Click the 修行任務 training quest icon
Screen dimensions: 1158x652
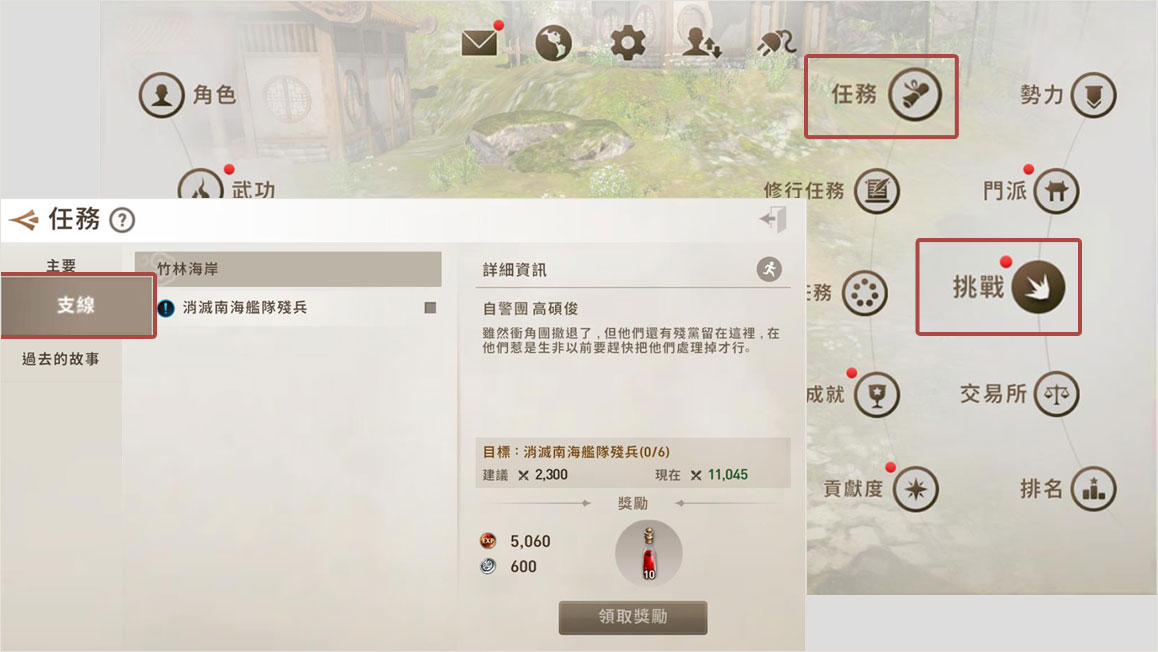[877, 191]
